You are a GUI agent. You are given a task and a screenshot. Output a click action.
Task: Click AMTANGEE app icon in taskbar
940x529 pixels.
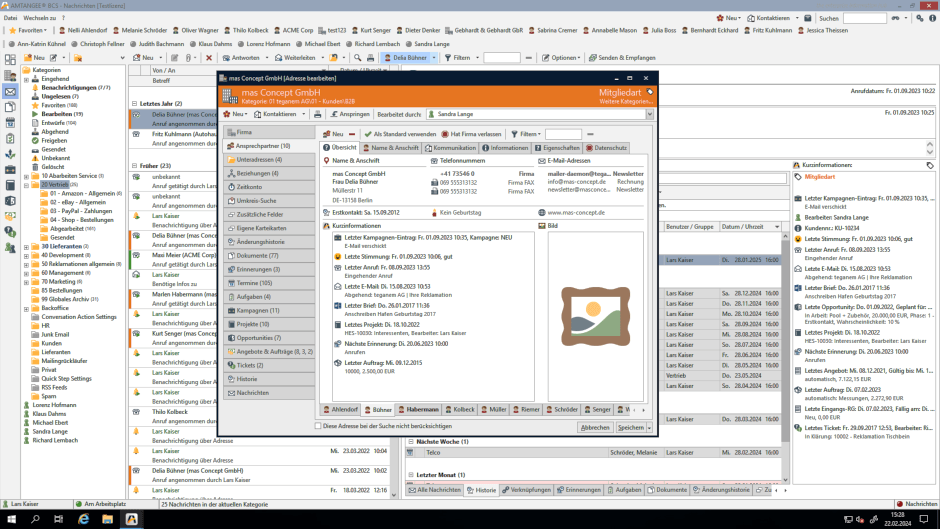coord(131,519)
